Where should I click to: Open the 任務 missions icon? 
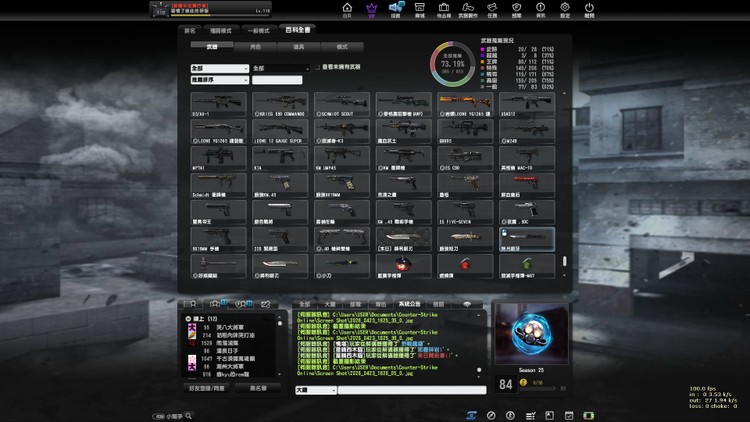[492, 9]
